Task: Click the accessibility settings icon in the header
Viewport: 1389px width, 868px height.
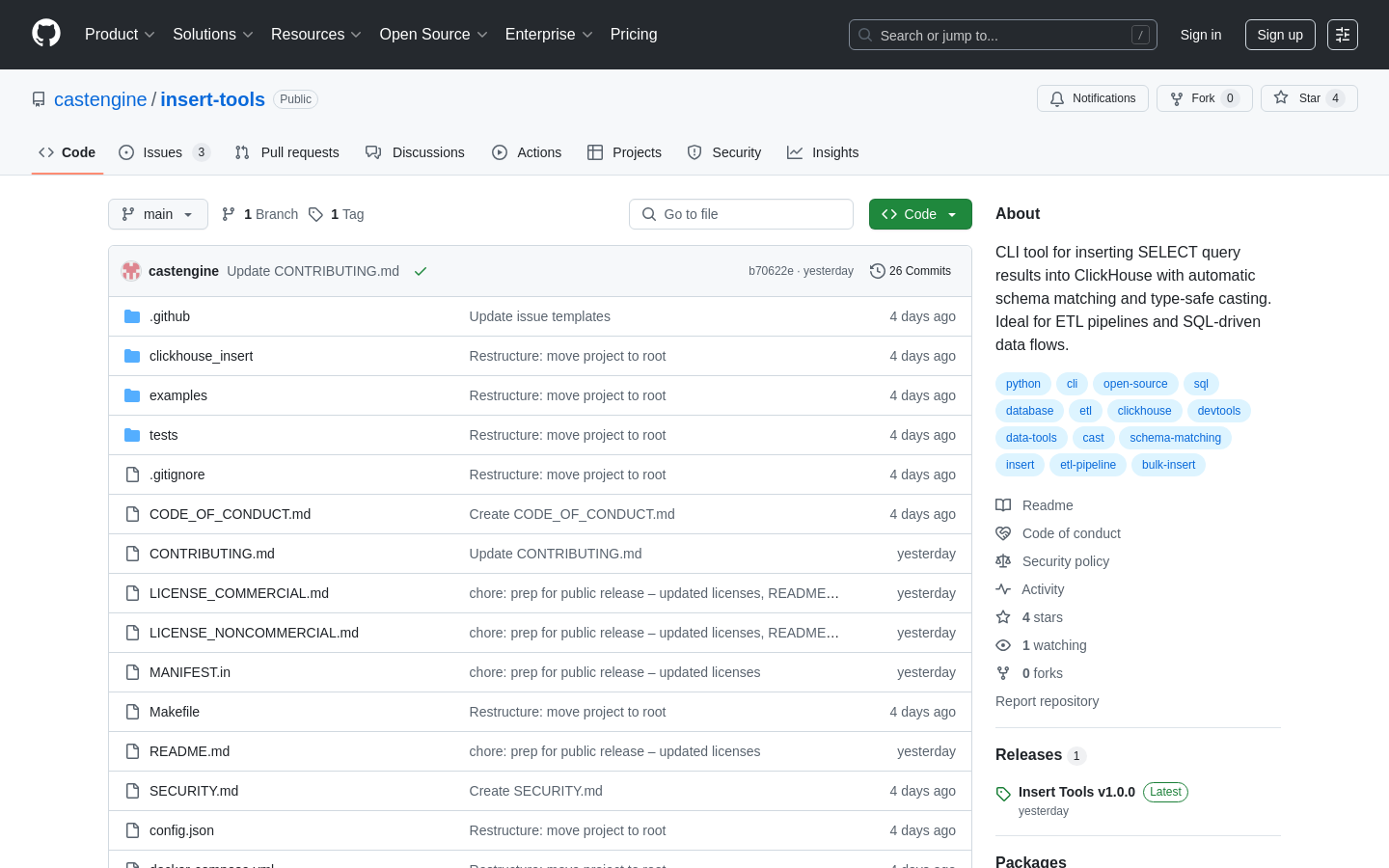Action: pyautogui.click(x=1343, y=35)
